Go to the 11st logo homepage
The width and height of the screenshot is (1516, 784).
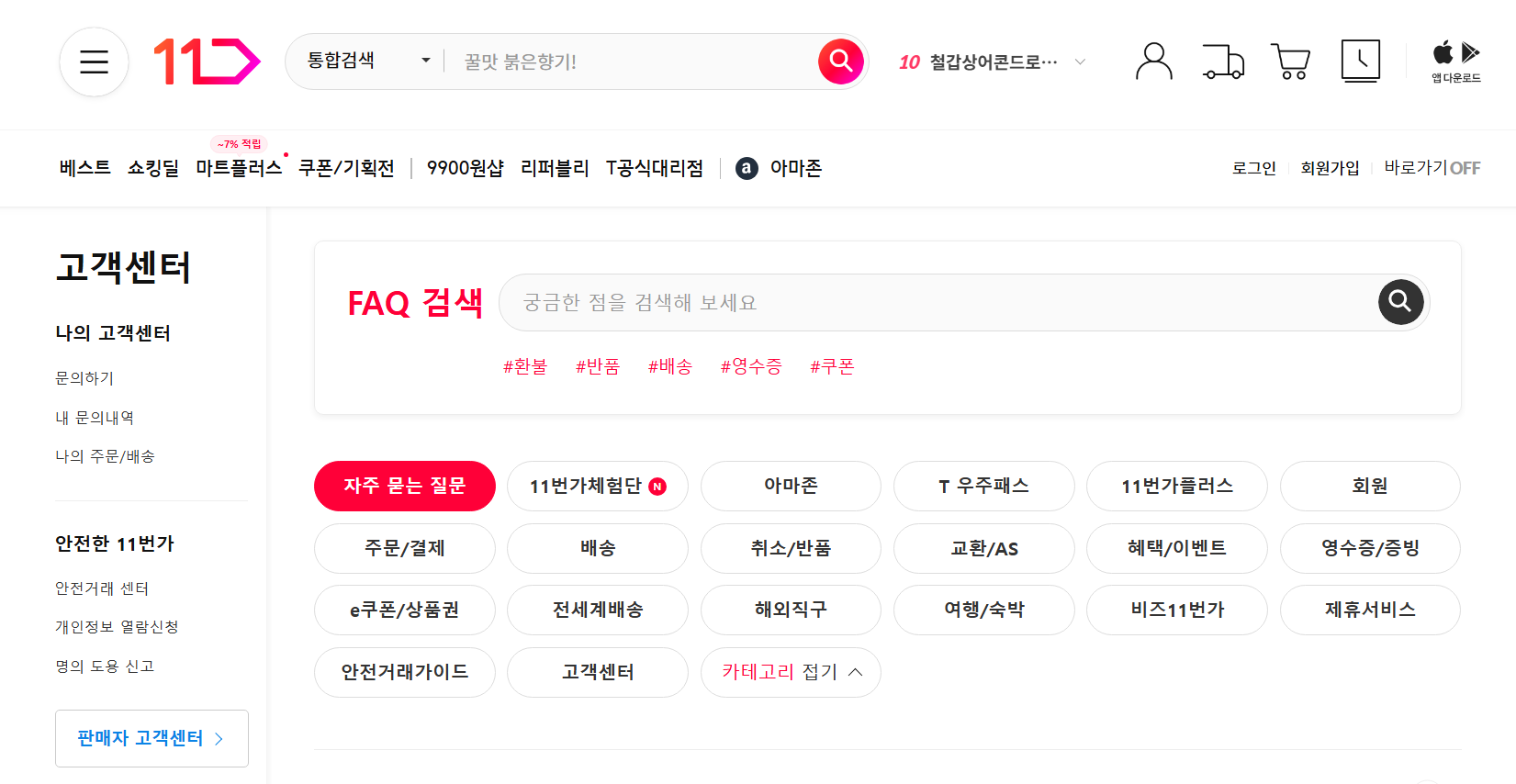[x=207, y=62]
